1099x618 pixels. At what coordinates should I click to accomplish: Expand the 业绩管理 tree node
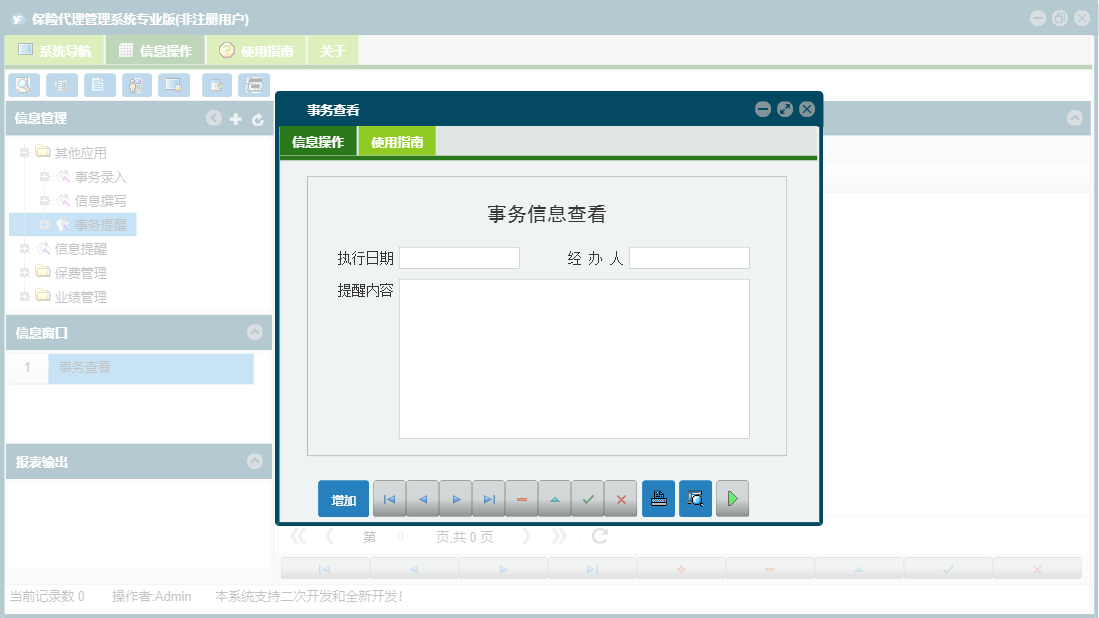(25, 296)
